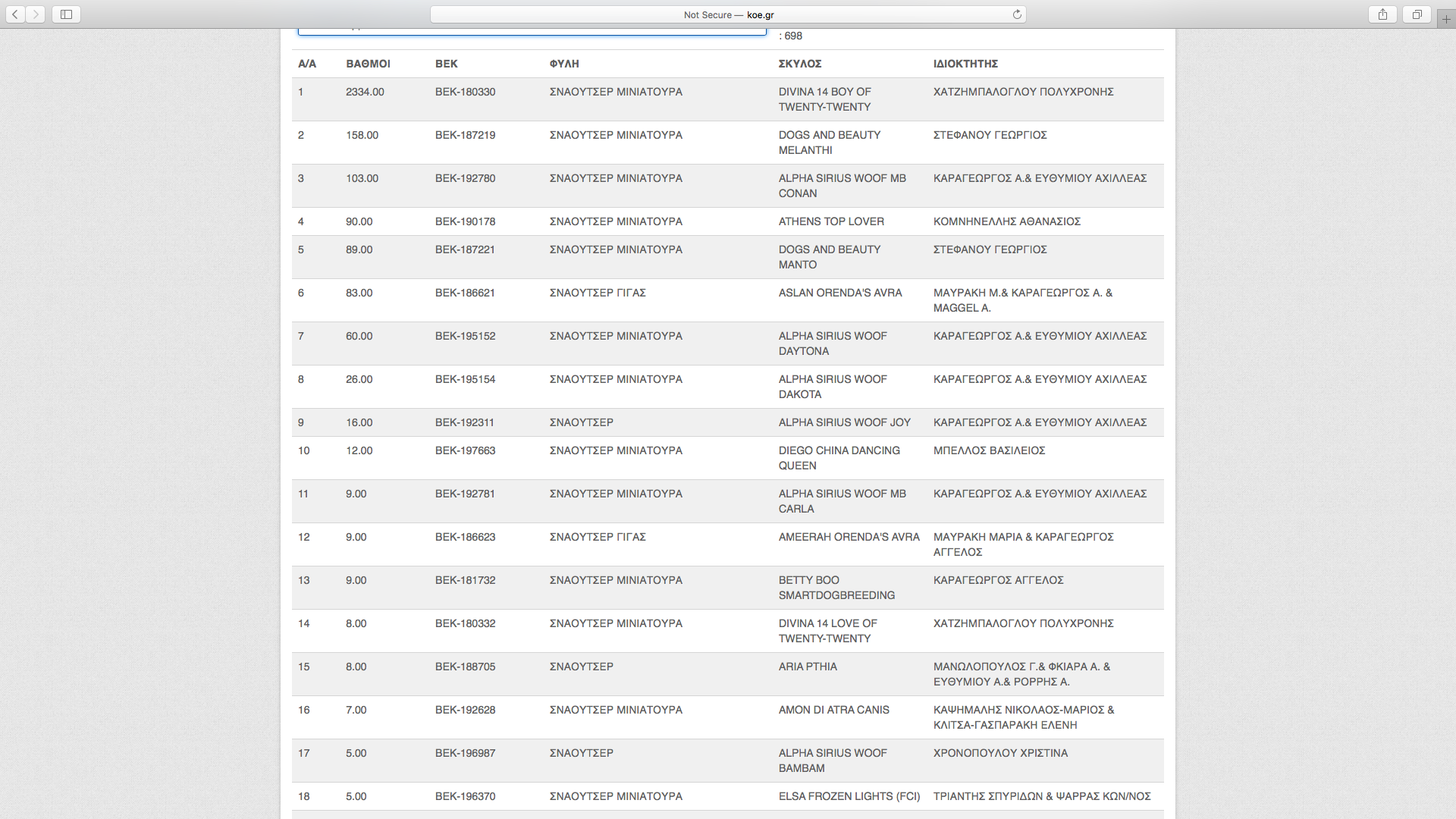Image resolution: width=1456 pixels, height=819 pixels.
Task: Select dog ALPHA SIRIUS WOOF DAKOTA
Action: [x=833, y=387]
